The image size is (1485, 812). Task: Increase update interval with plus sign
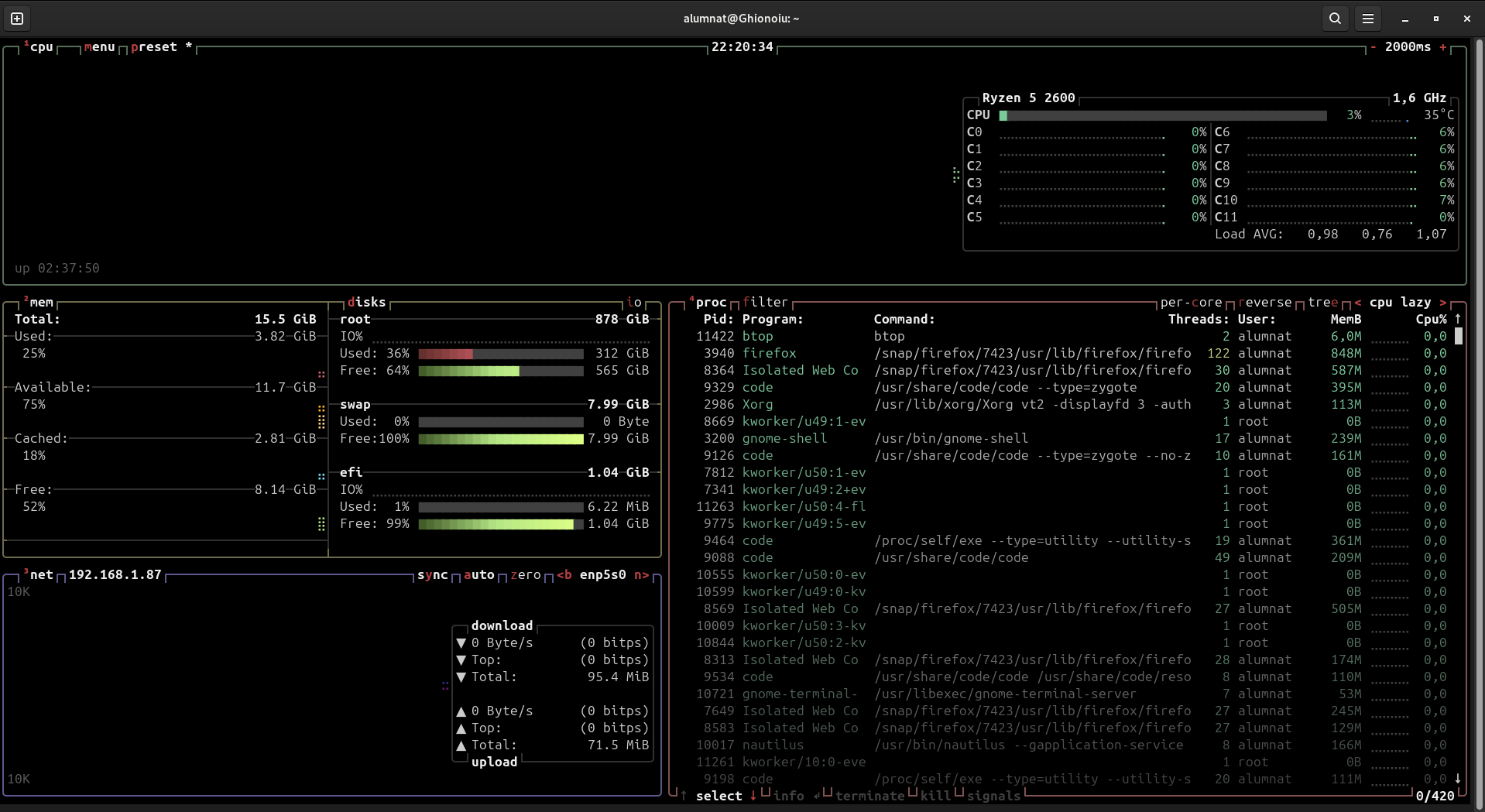[x=1443, y=47]
